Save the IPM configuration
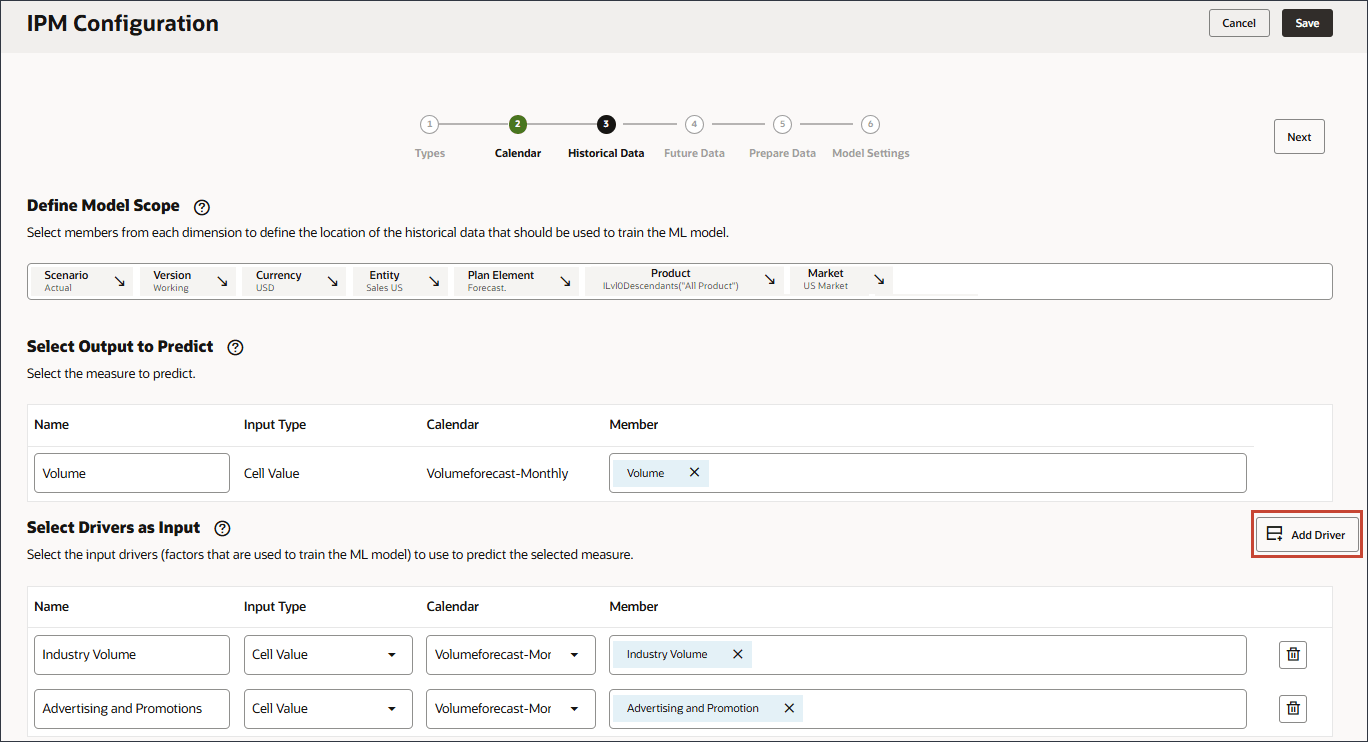 1307,23
